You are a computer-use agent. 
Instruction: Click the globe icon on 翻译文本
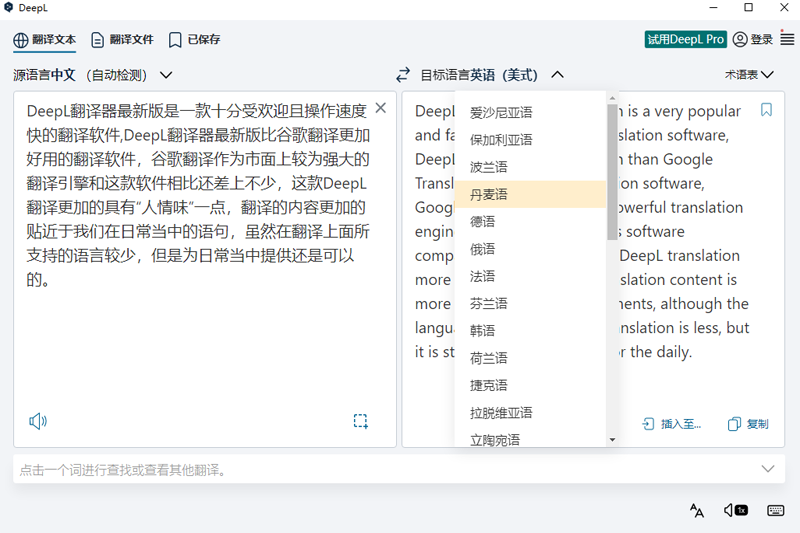click(x=21, y=40)
